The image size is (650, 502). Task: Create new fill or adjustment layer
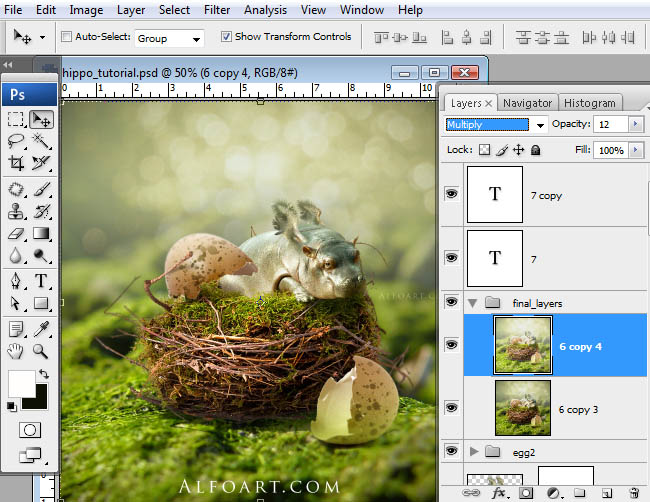553,493
